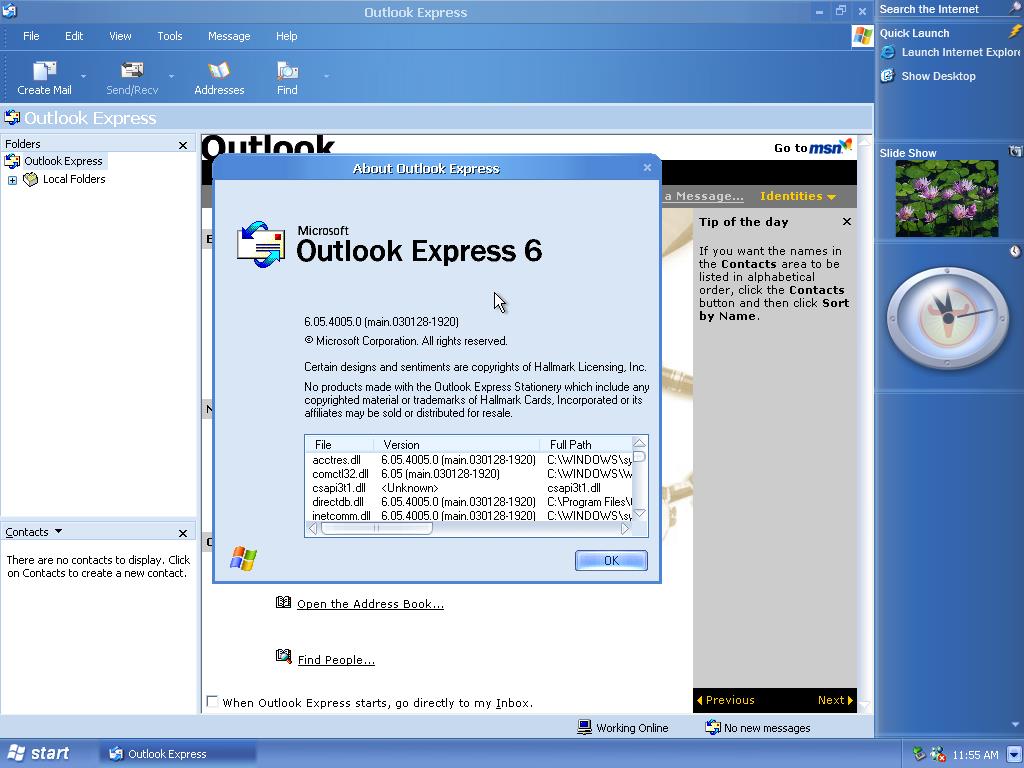
Task: Open Addresses from the toolbar
Action: (x=219, y=78)
